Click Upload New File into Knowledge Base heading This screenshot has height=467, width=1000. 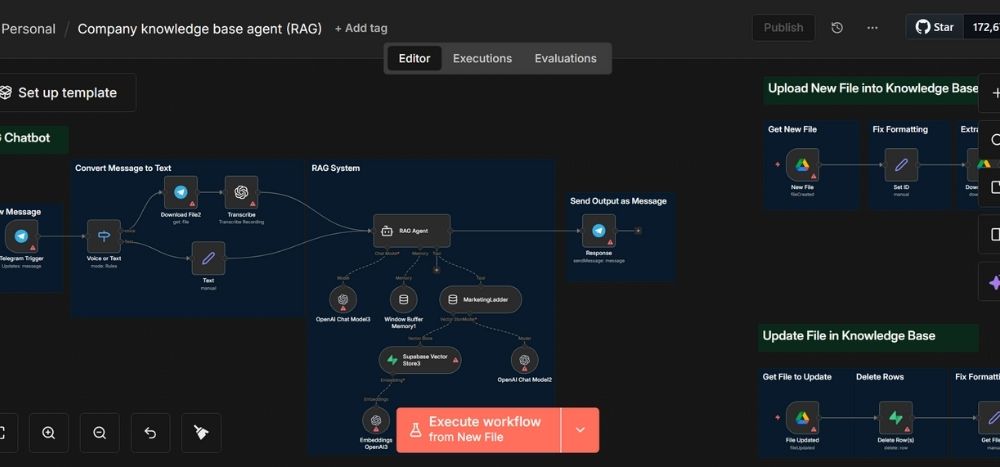click(x=872, y=89)
